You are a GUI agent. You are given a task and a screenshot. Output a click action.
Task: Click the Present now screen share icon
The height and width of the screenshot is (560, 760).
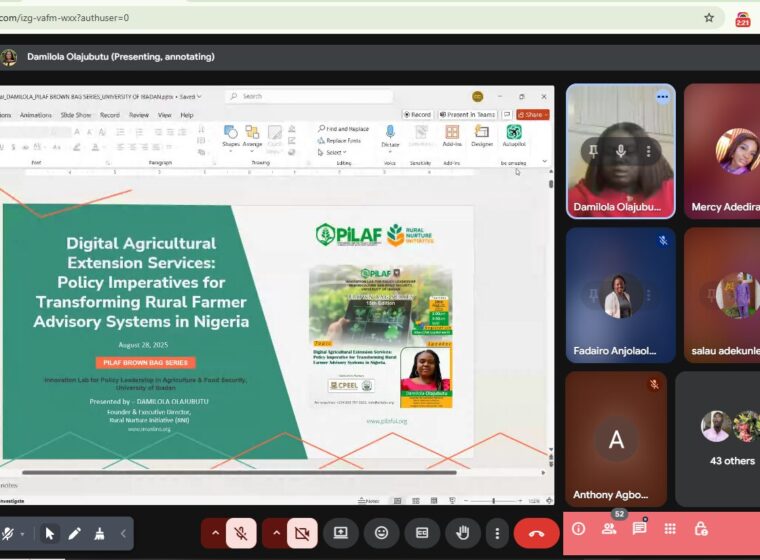pyautogui.click(x=341, y=533)
